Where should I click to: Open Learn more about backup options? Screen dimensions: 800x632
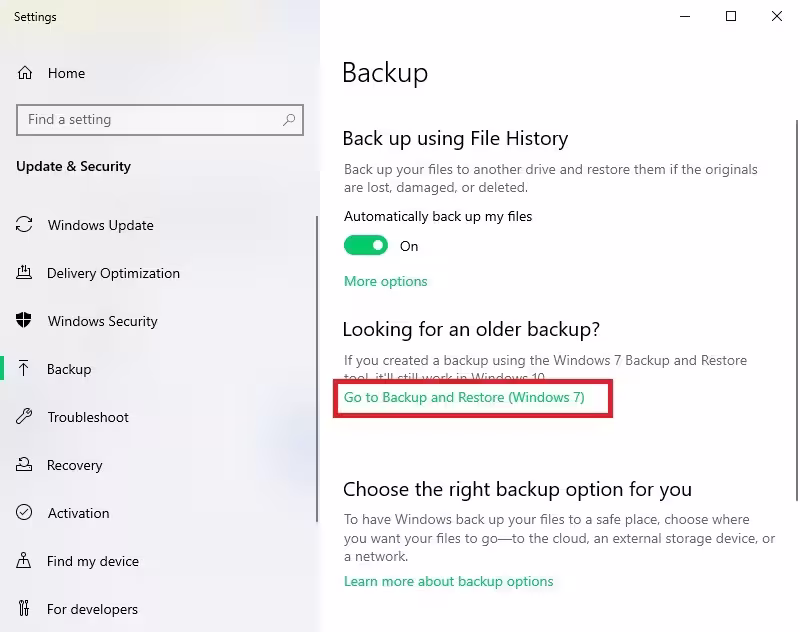pos(448,581)
